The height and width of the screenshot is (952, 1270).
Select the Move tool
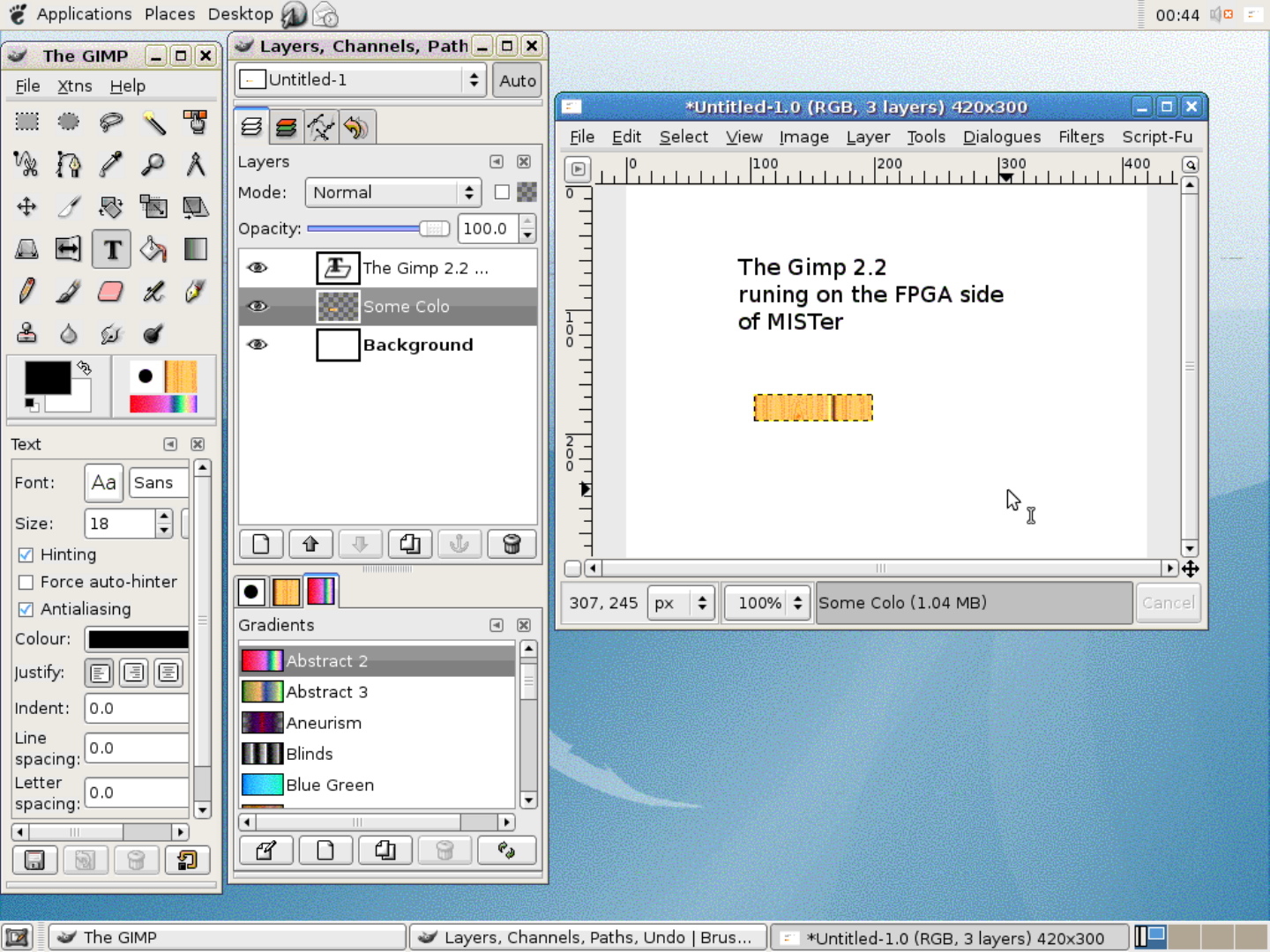[x=26, y=206]
